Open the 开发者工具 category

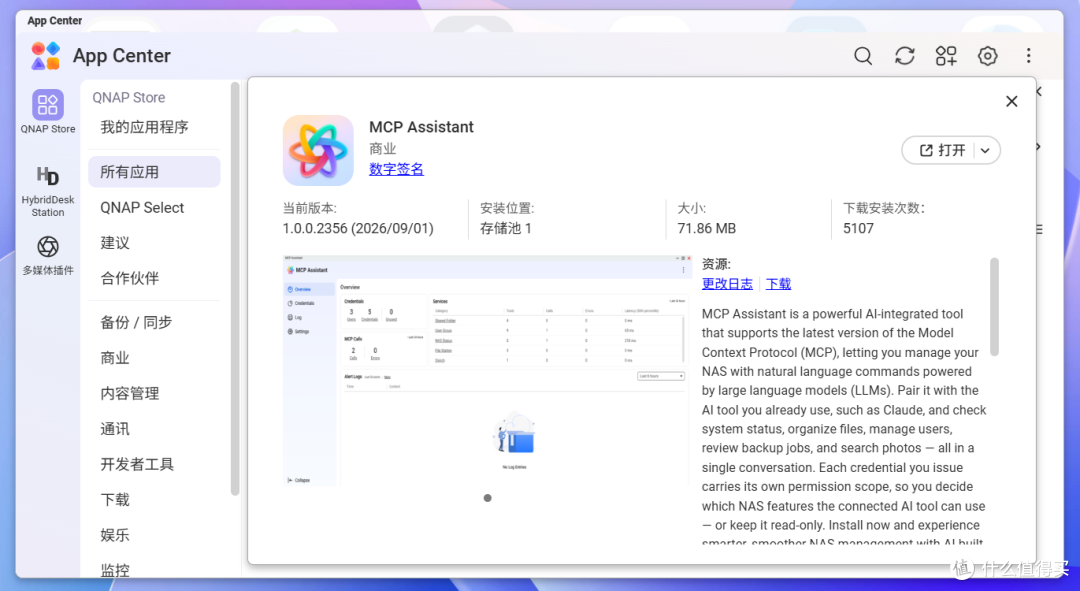click(x=137, y=464)
